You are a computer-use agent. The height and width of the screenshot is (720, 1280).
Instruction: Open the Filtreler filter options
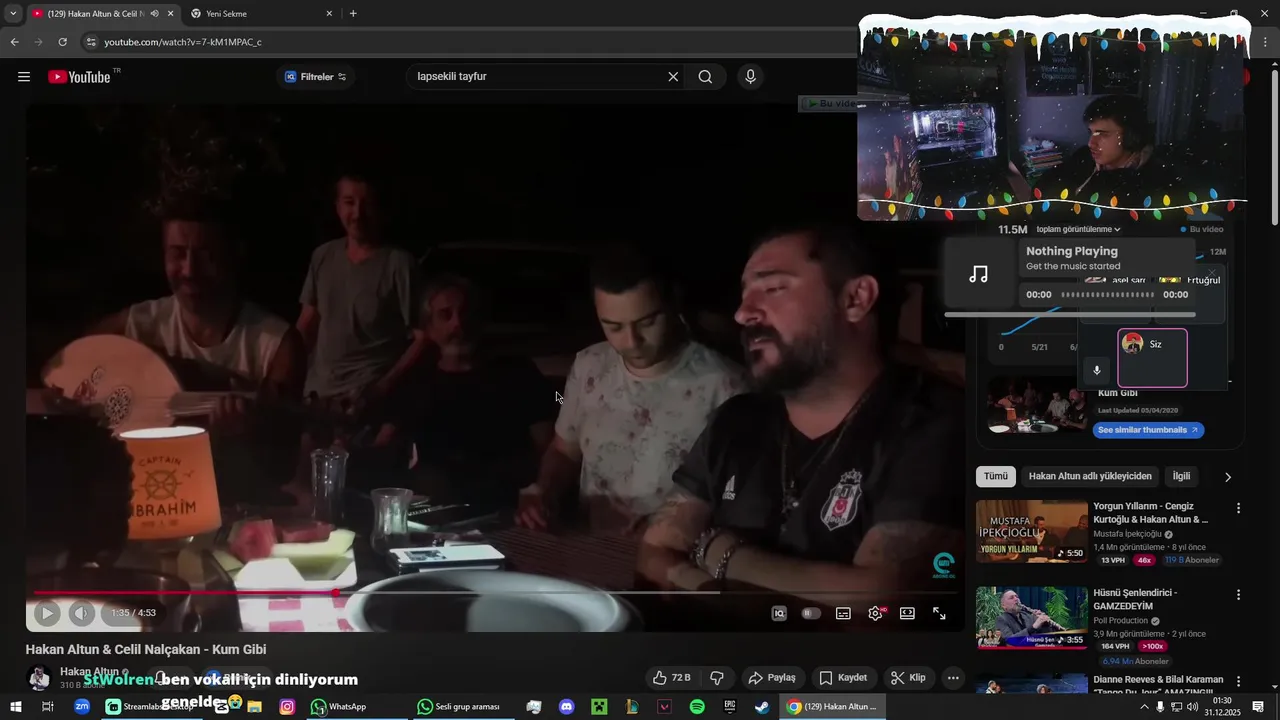click(316, 77)
